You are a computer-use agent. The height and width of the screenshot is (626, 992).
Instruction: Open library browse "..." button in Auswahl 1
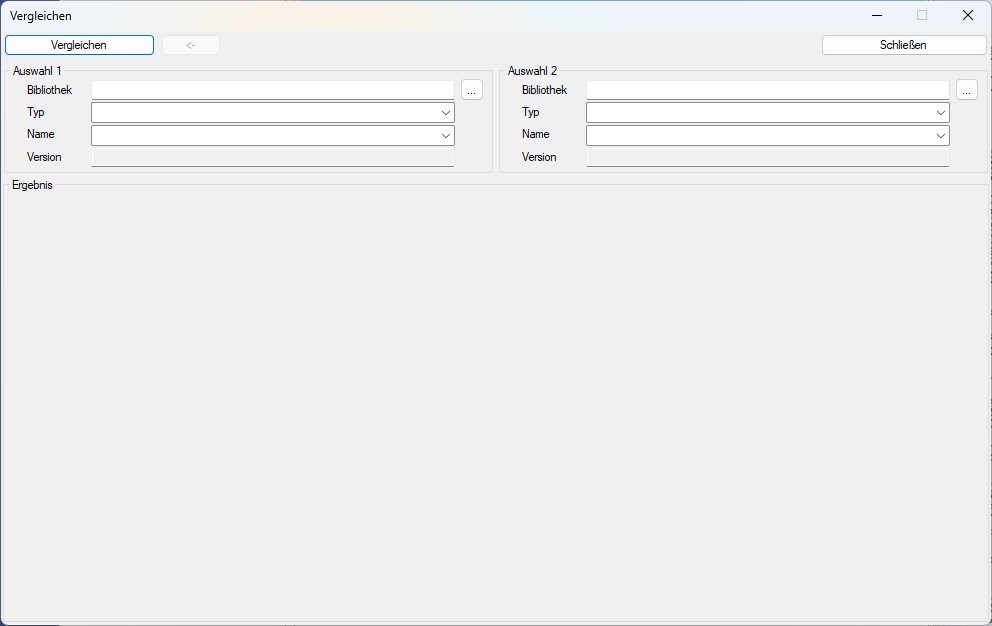[472, 90]
